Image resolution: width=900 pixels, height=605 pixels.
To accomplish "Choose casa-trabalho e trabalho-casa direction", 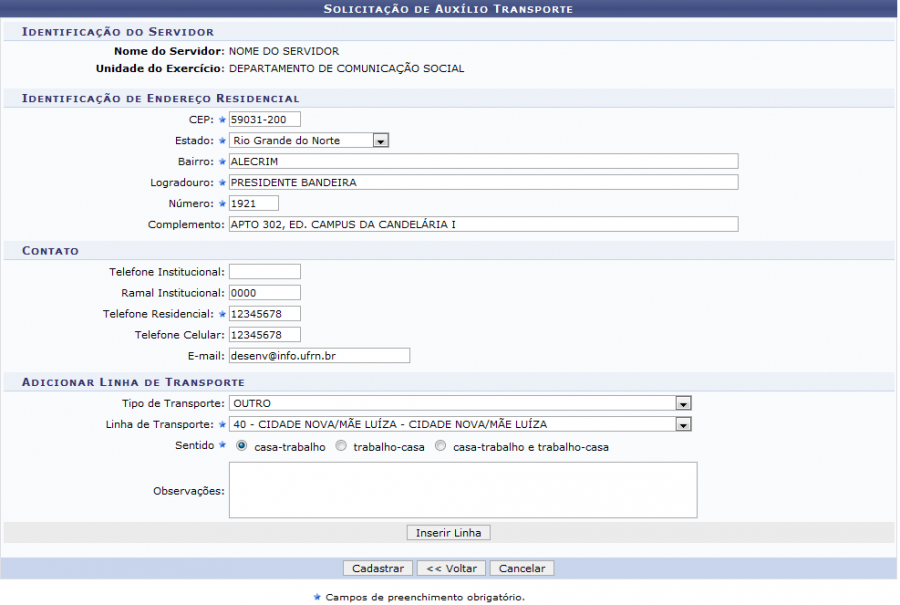I will pyautogui.click(x=441, y=447).
